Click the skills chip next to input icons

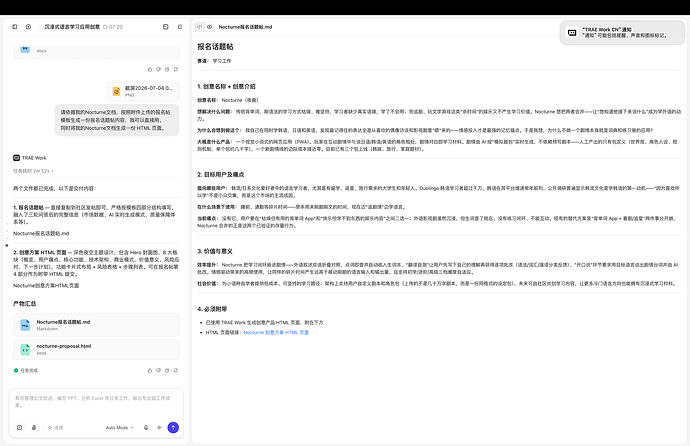click(55, 428)
